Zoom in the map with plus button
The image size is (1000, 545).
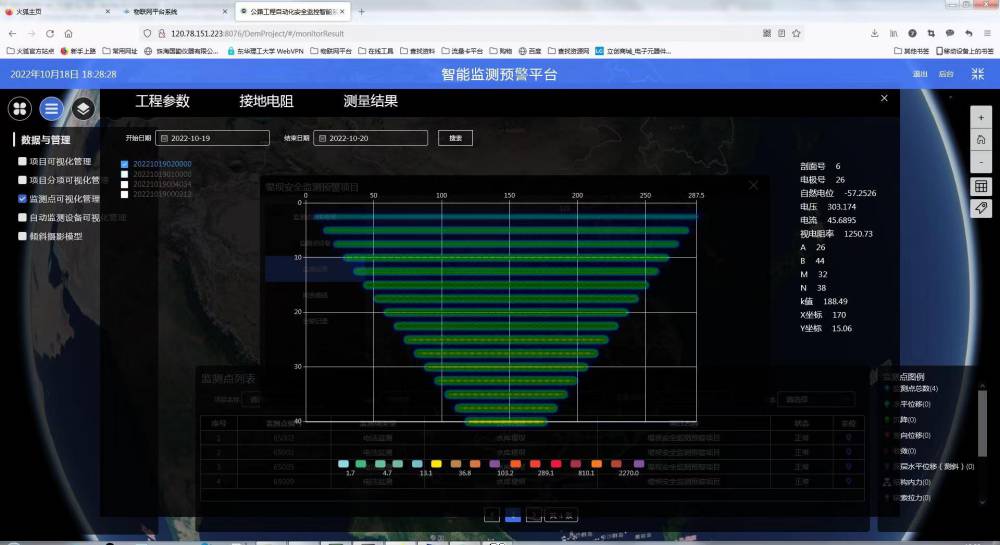[981, 116]
